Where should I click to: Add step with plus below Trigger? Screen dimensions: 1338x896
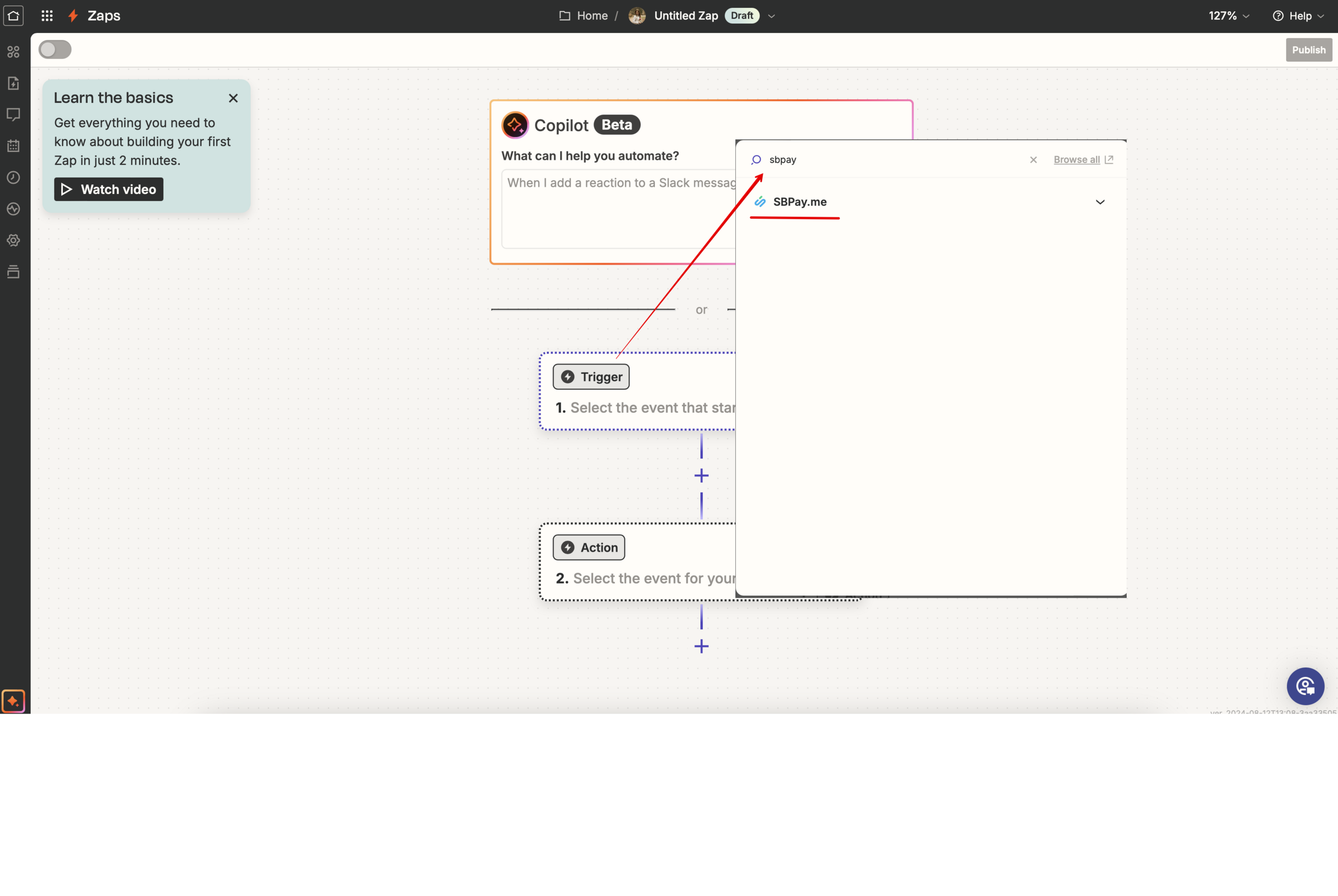(x=701, y=475)
